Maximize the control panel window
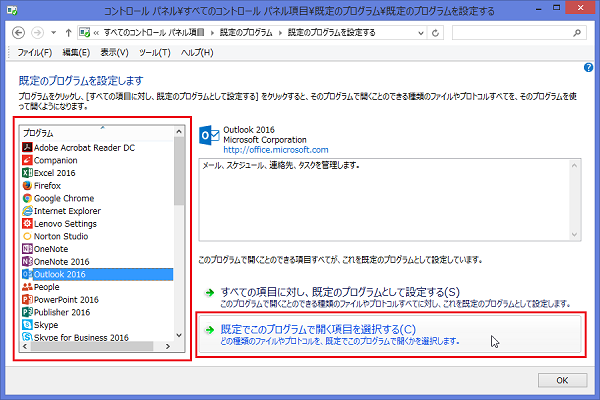600x400 pixels. coord(556,8)
